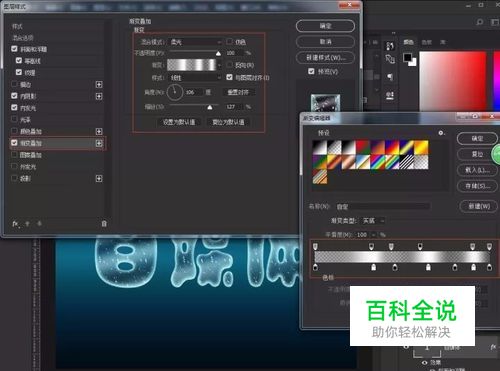Click 复位为默认值 button
This screenshot has height=371, width=500.
[228, 122]
